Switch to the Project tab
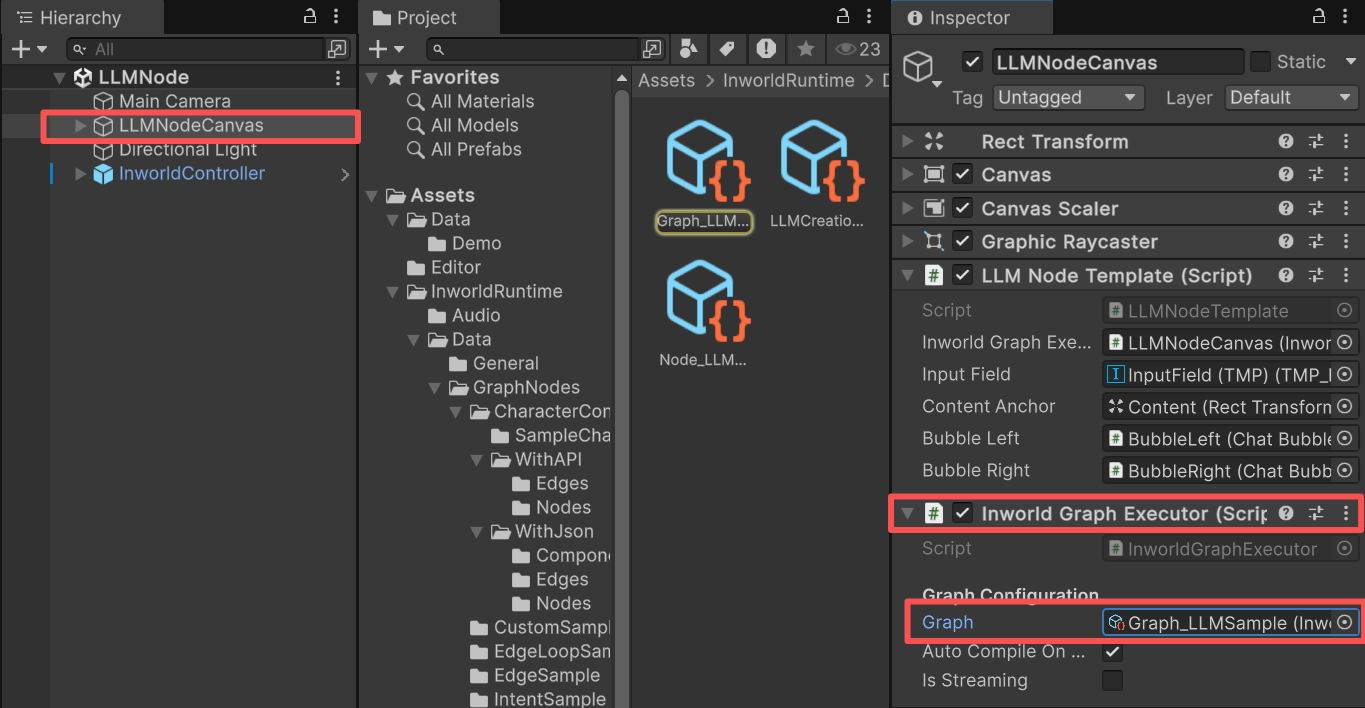The height and width of the screenshot is (708, 1365). pos(428,17)
